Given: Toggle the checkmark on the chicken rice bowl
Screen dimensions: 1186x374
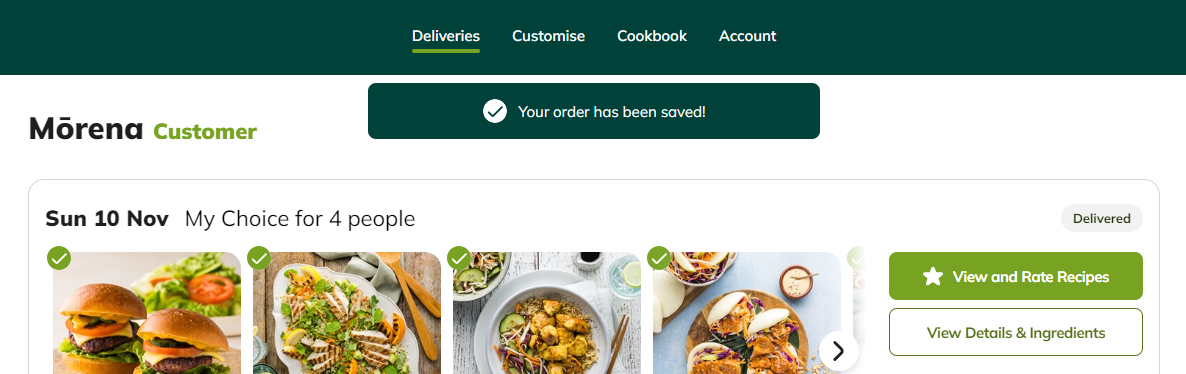Looking at the screenshot, I should [x=459, y=257].
